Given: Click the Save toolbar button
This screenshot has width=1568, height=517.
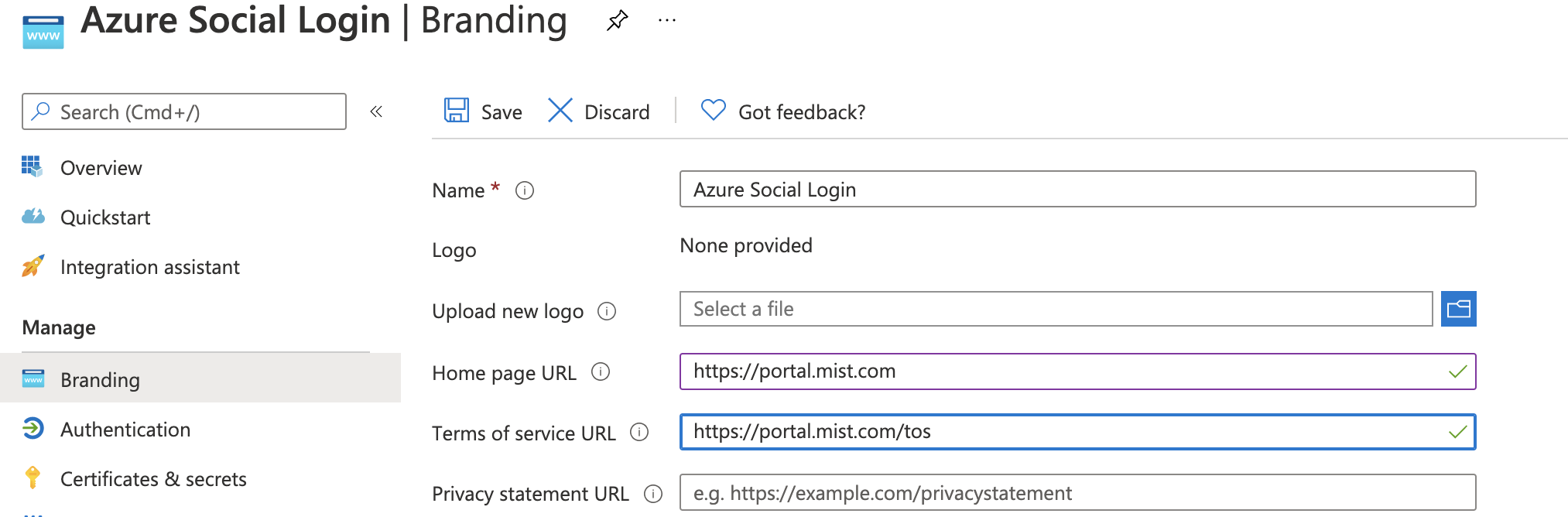Looking at the screenshot, I should [484, 111].
